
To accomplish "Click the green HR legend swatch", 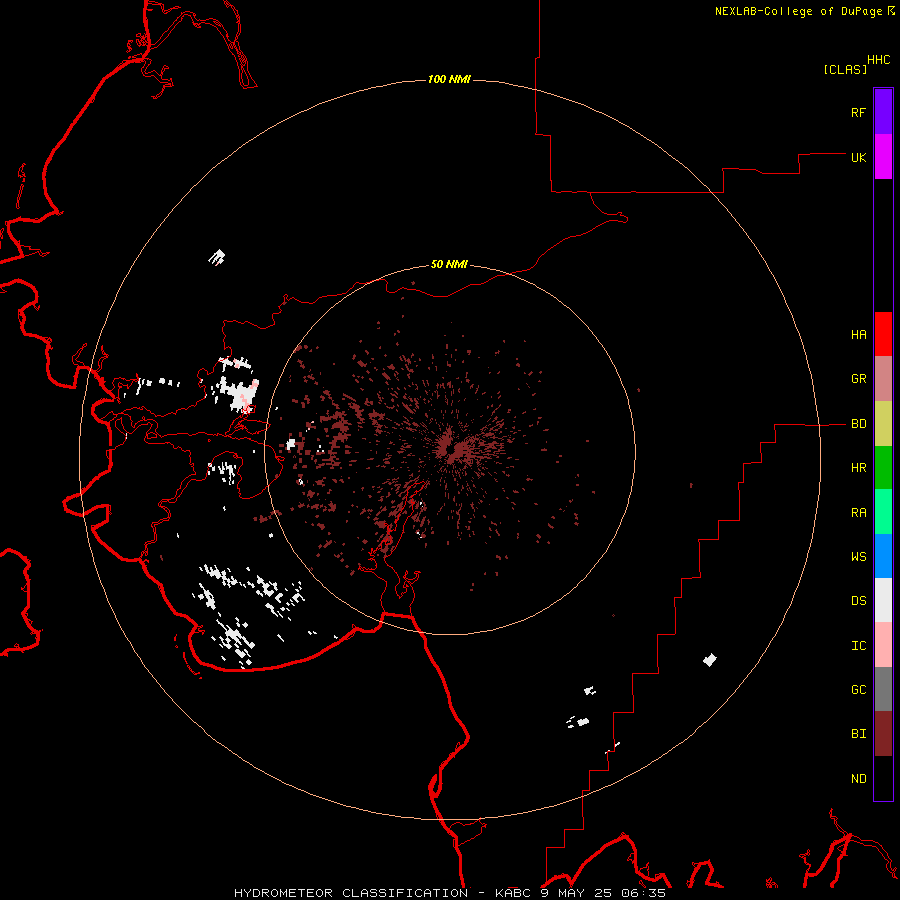I will (883, 468).
